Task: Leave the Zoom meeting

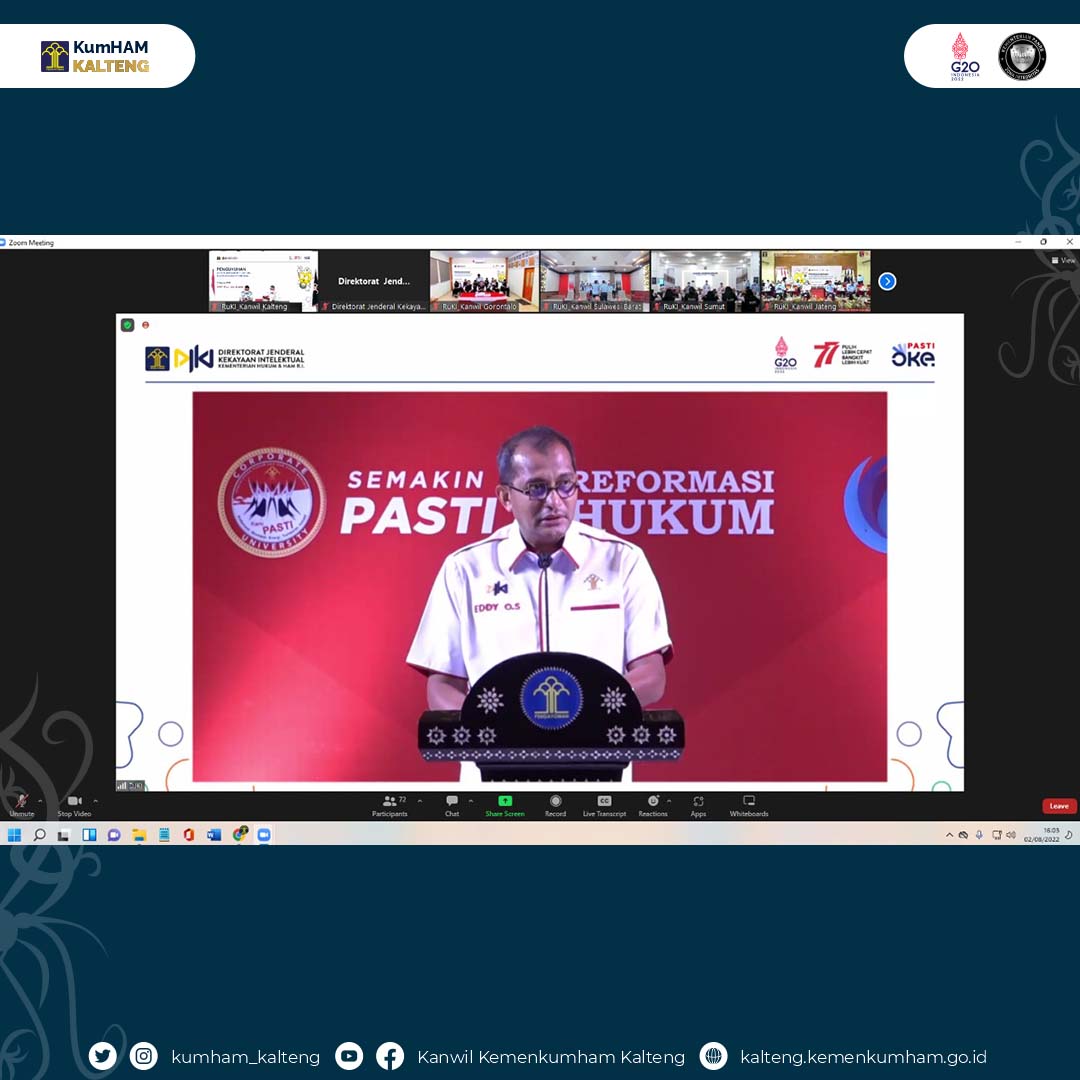Action: 1059,806
